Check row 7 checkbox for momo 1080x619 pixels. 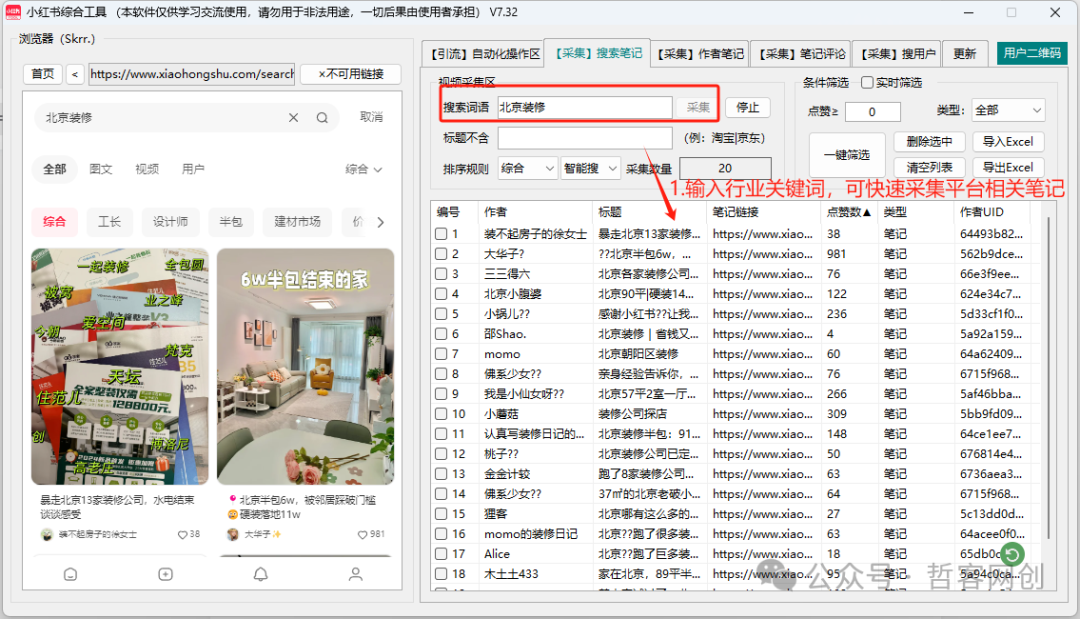[442, 354]
